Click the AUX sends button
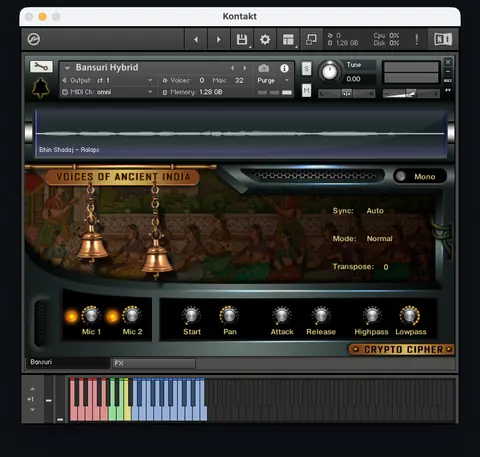Viewport: 480px width, 457px height. click(448, 81)
